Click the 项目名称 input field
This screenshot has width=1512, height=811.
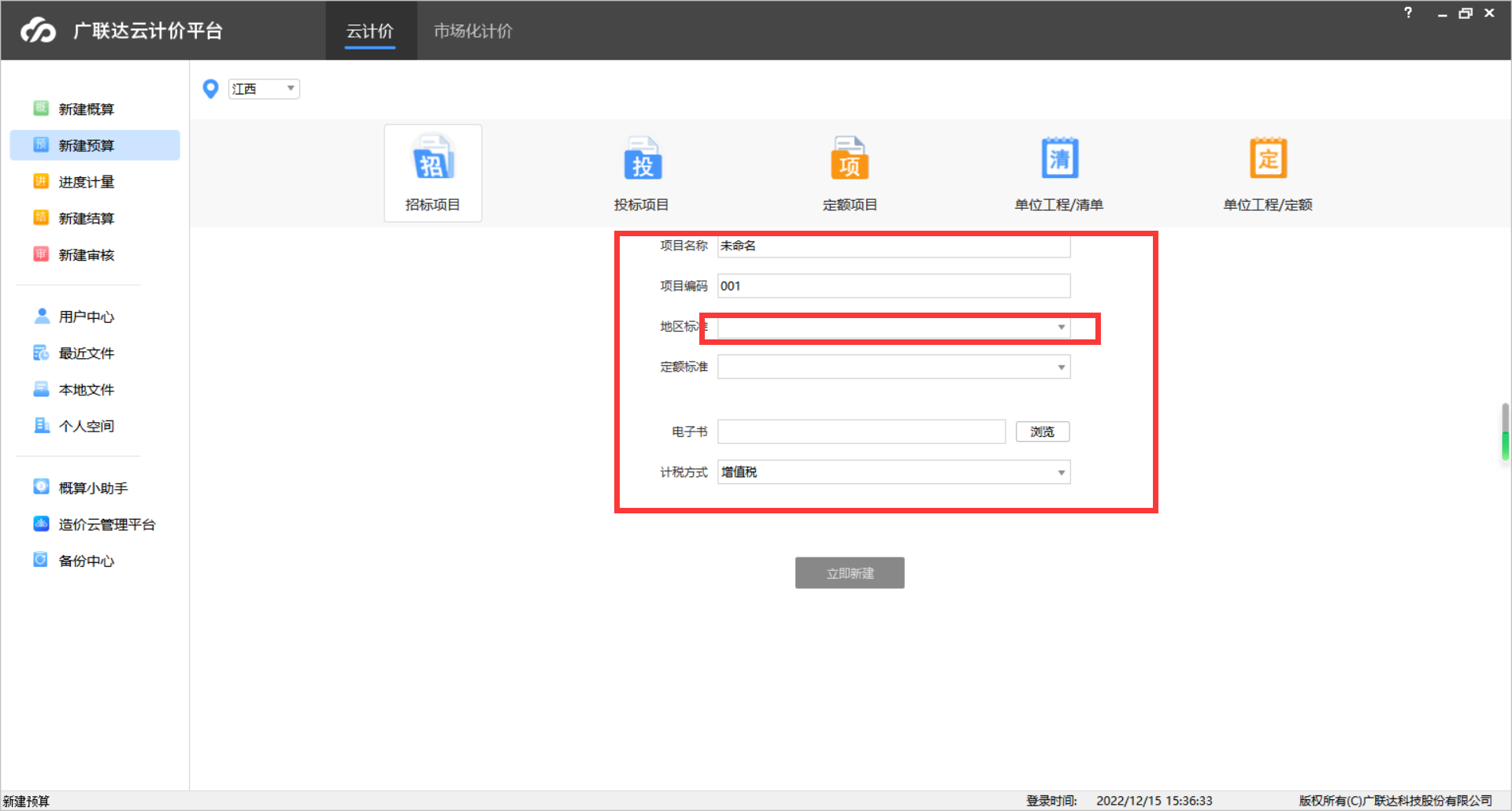tap(894, 246)
